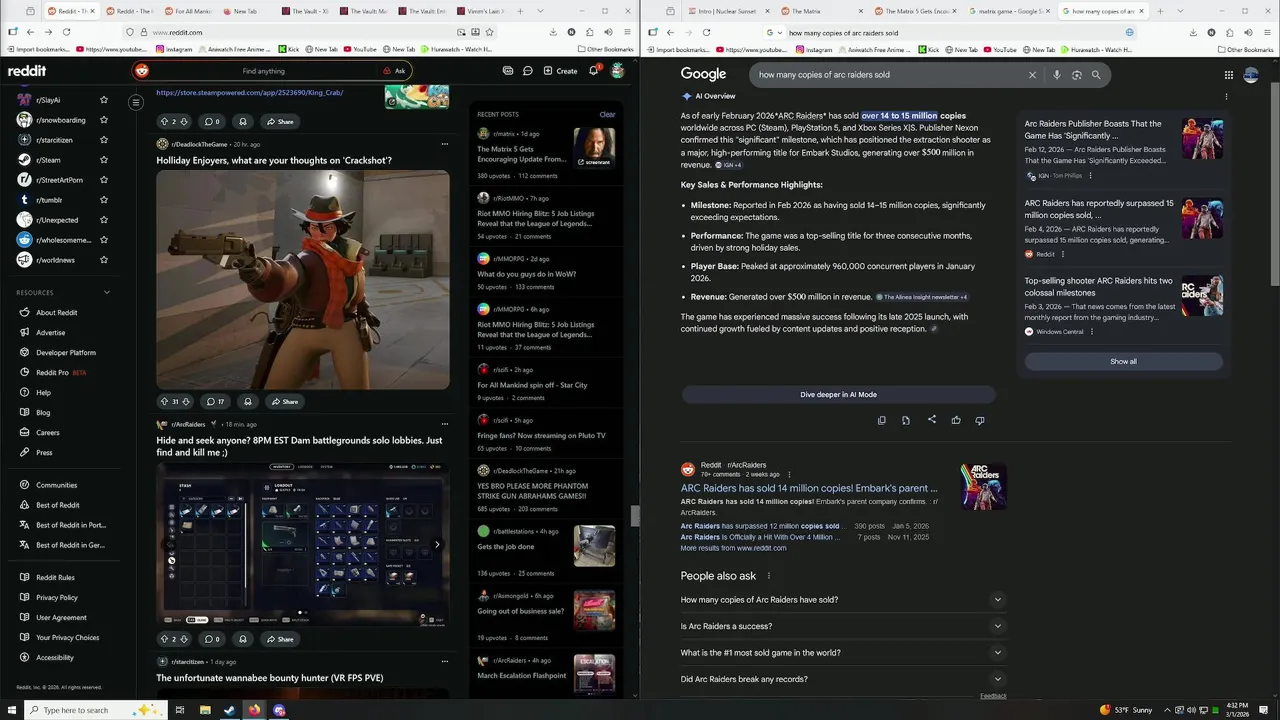Open AI Overview more options menu
The image size is (1280, 720).
(1226, 97)
